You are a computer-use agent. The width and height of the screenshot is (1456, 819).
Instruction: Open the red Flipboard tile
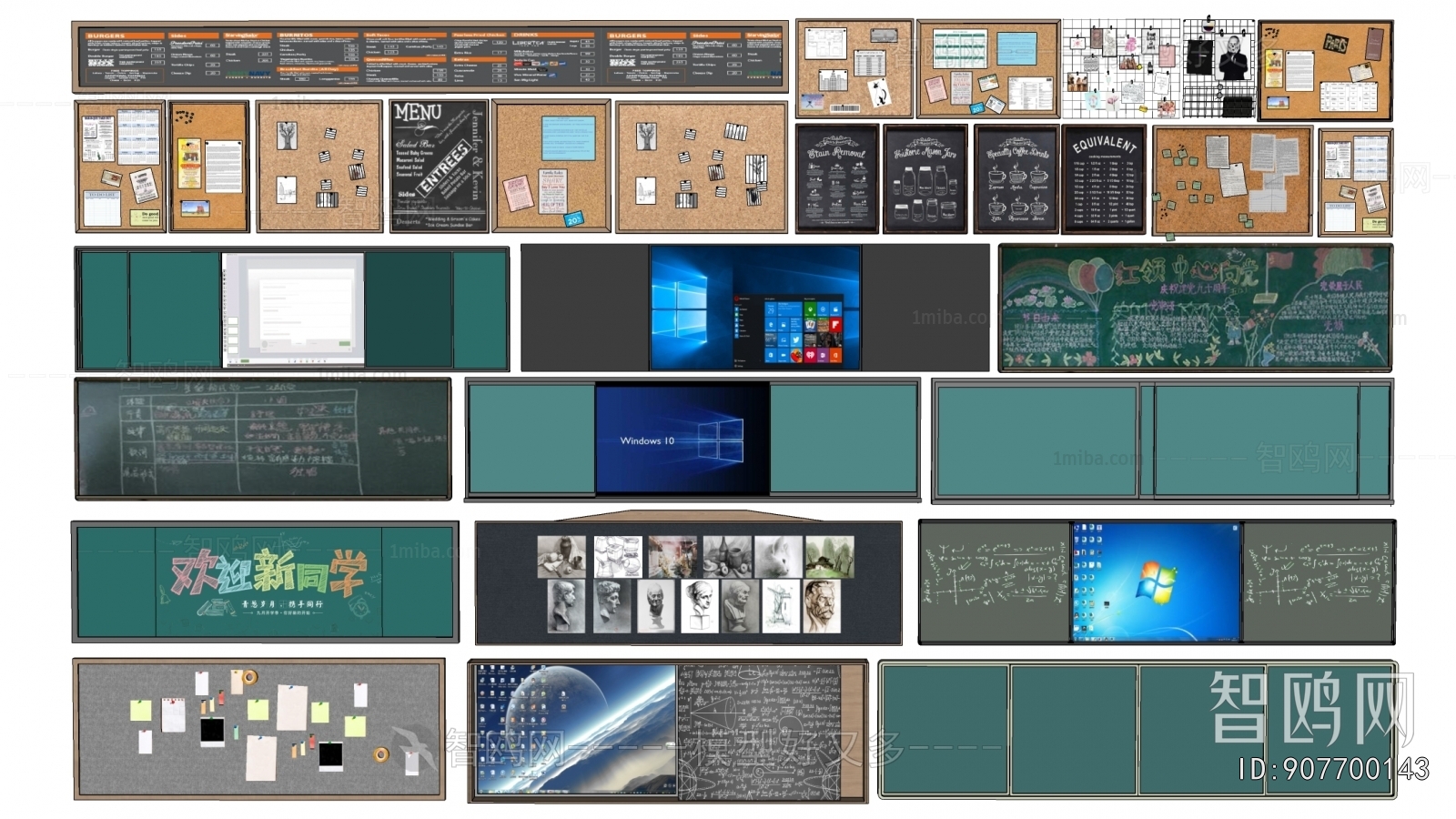point(835,325)
